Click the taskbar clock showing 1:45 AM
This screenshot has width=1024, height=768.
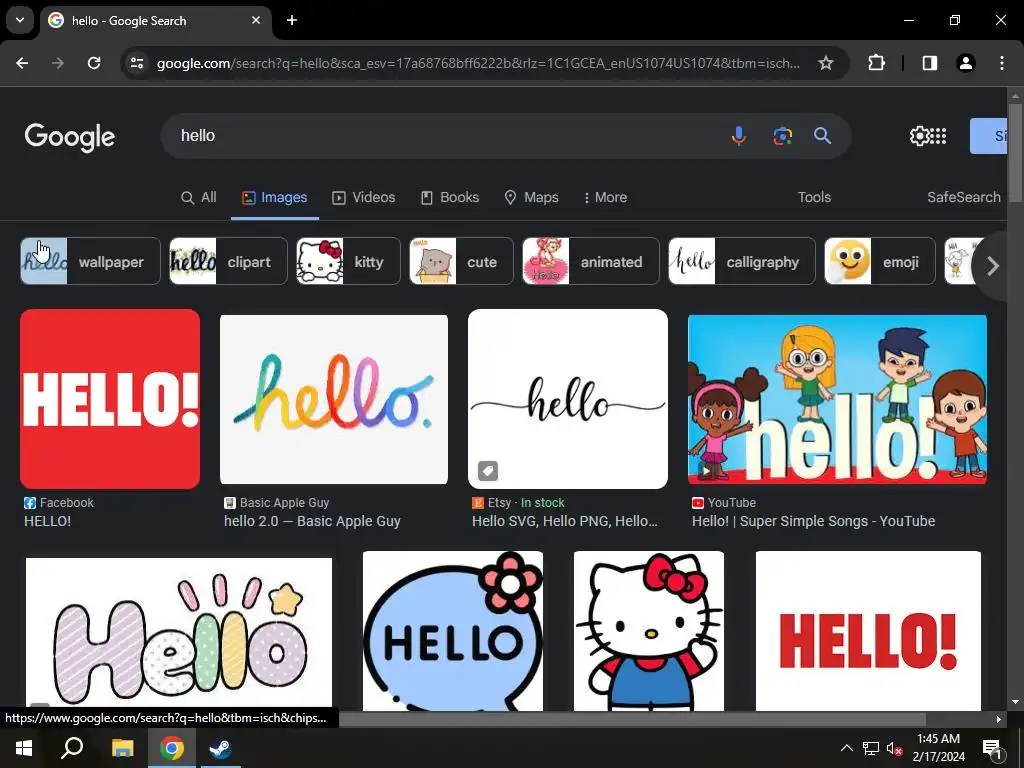[x=938, y=748]
